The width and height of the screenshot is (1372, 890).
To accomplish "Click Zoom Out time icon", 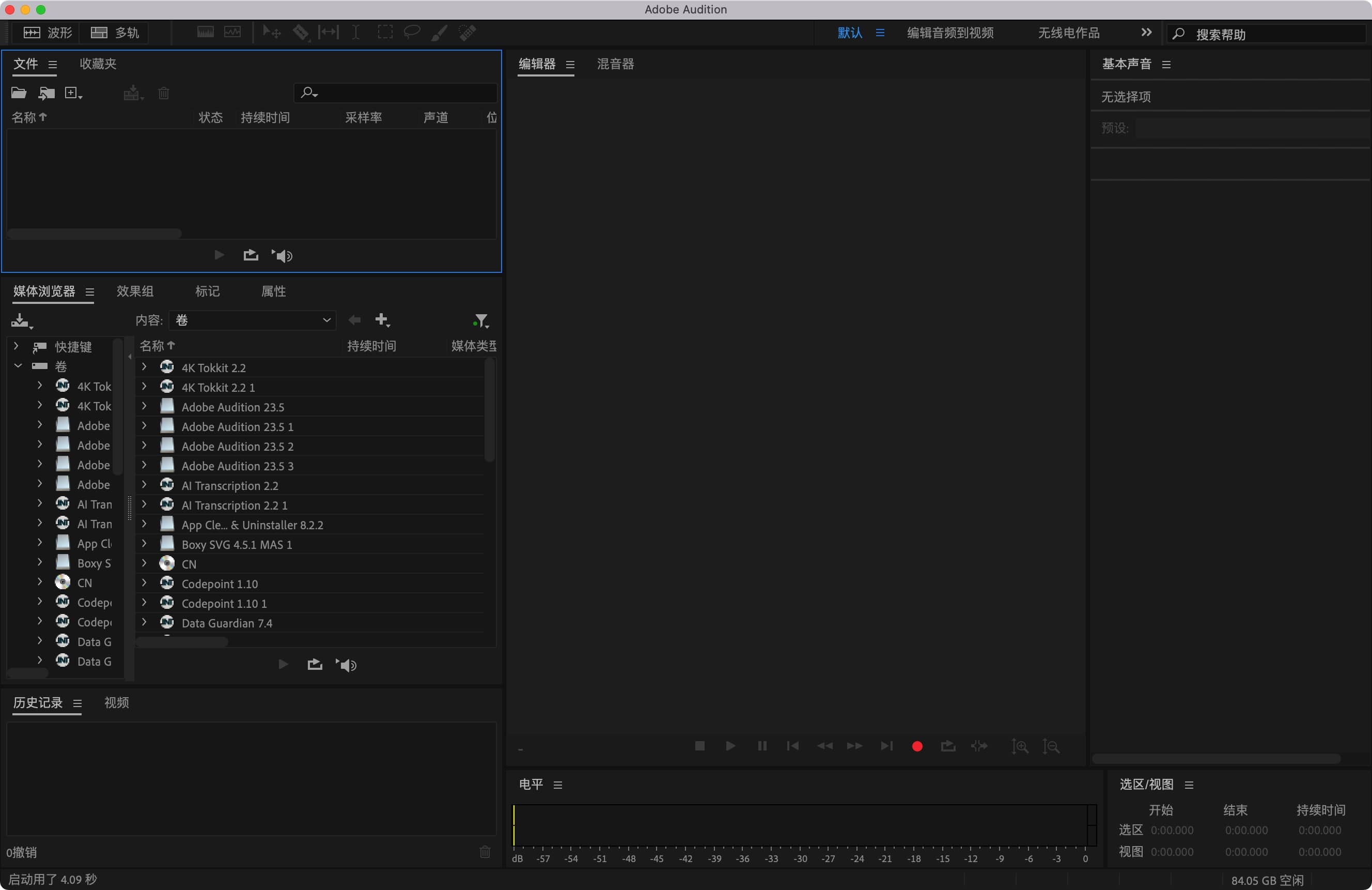I will 1051,746.
